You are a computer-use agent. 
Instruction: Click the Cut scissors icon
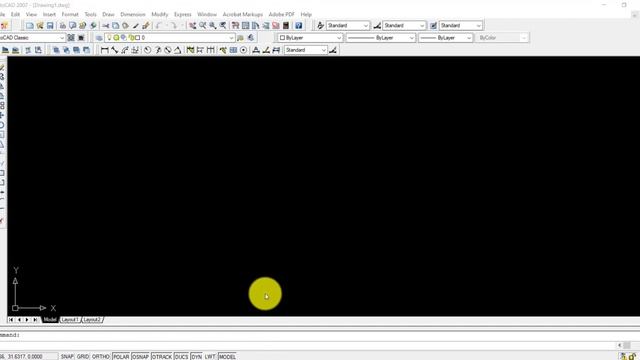point(106,26)
